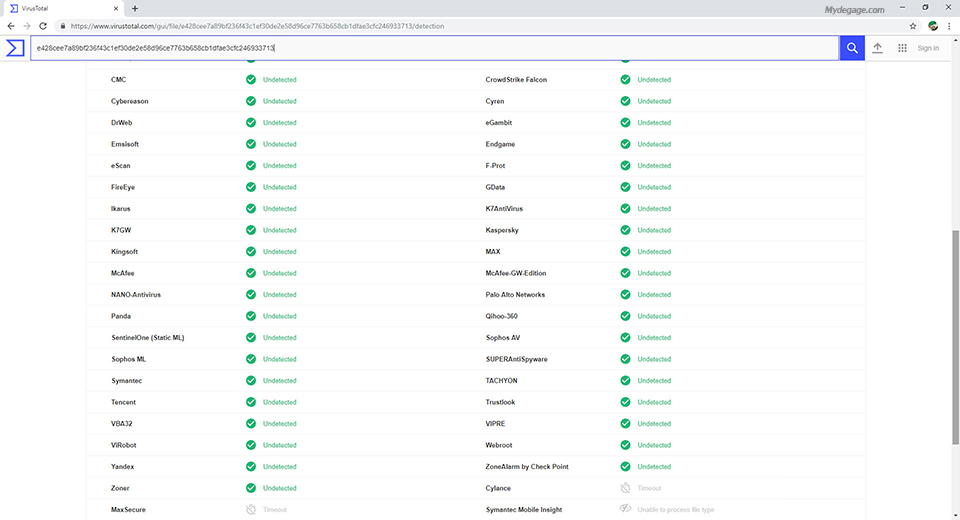Click the blue search magnifier button
Viewport: 960px width, 520px height.
tap(852, 48)
